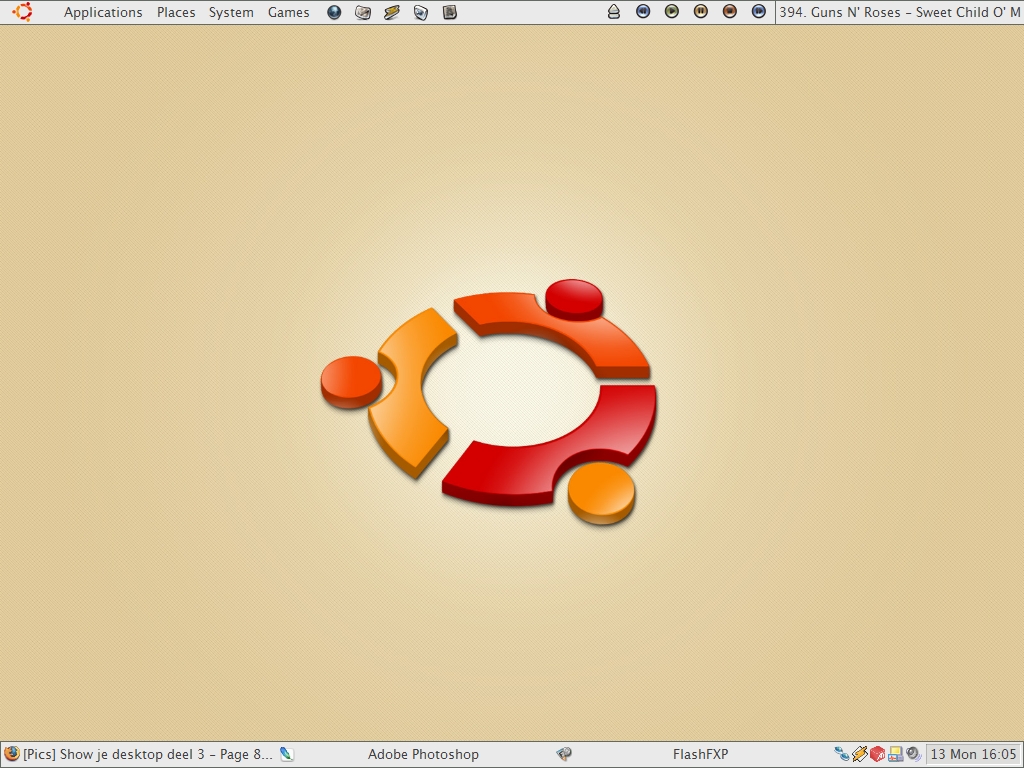Stop the music playback
The height and width of the screenshot is (768, 1024).
[x=729, y=11]
